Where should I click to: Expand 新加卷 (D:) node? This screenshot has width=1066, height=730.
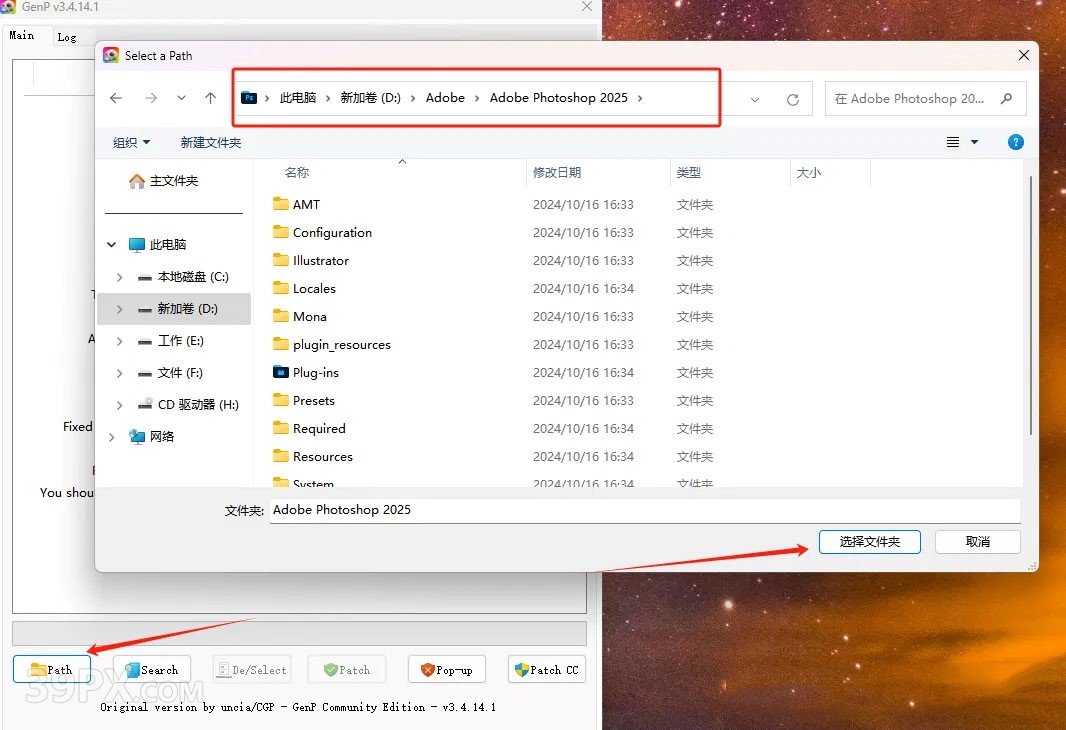pos(120,309)
